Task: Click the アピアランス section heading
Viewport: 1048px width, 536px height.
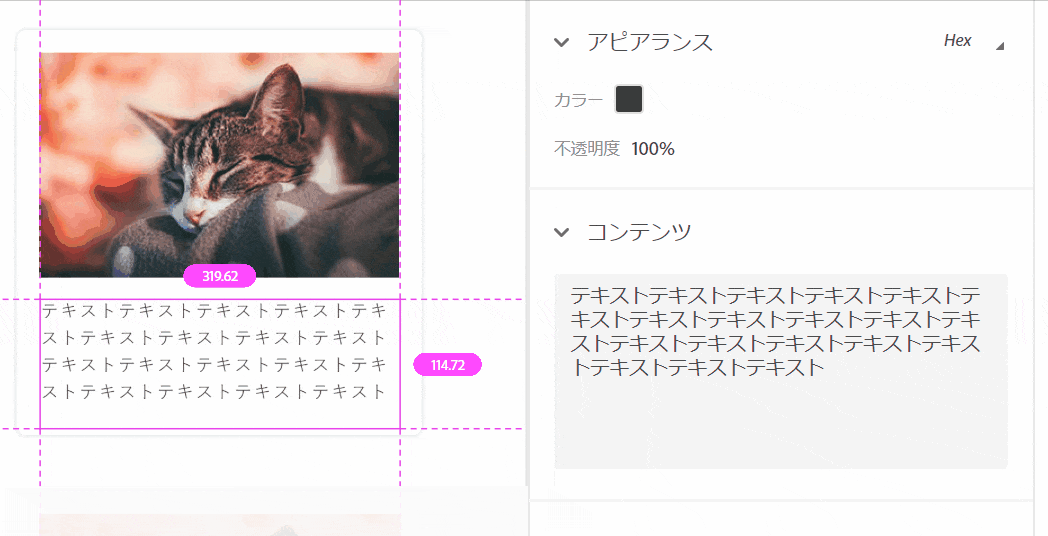Action: (x=650, y=42)
